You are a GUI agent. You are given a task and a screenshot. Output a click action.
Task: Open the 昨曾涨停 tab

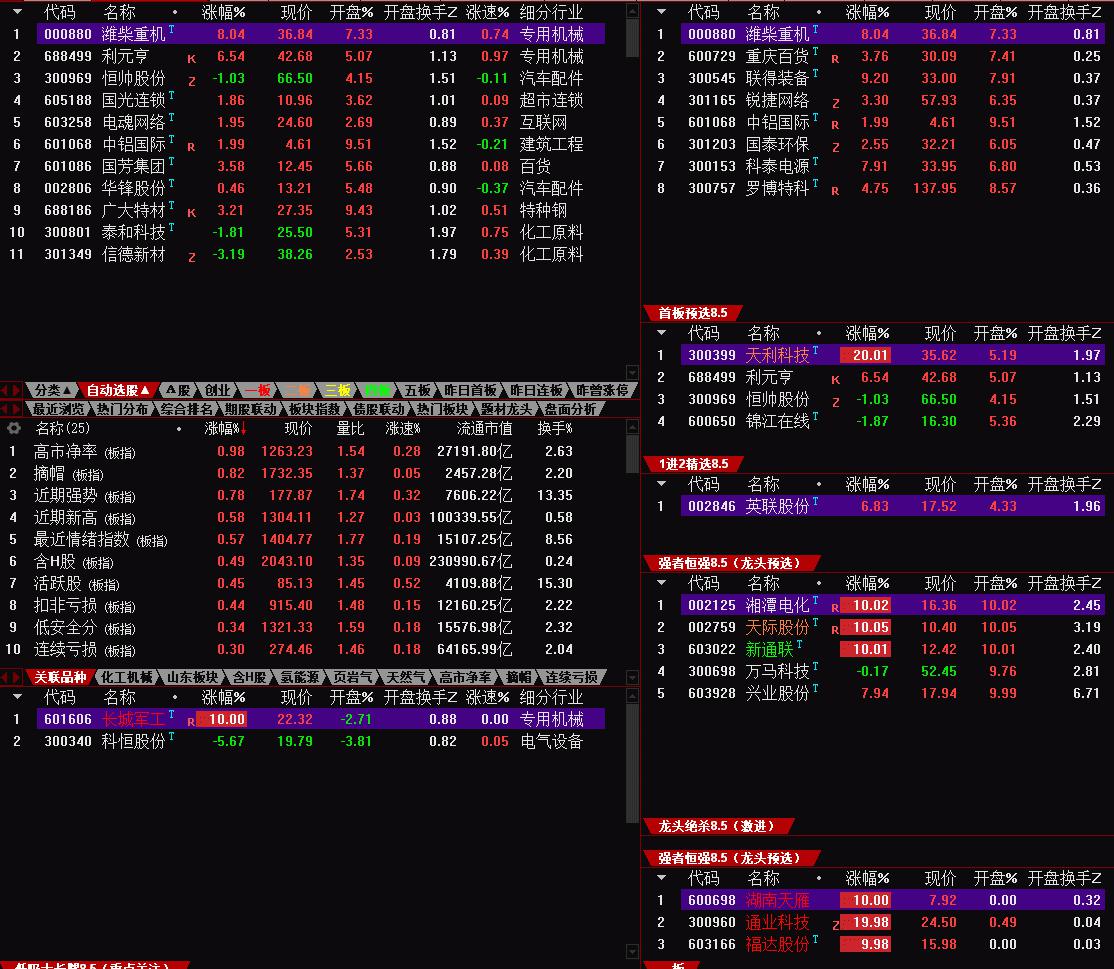pos(602,390)
